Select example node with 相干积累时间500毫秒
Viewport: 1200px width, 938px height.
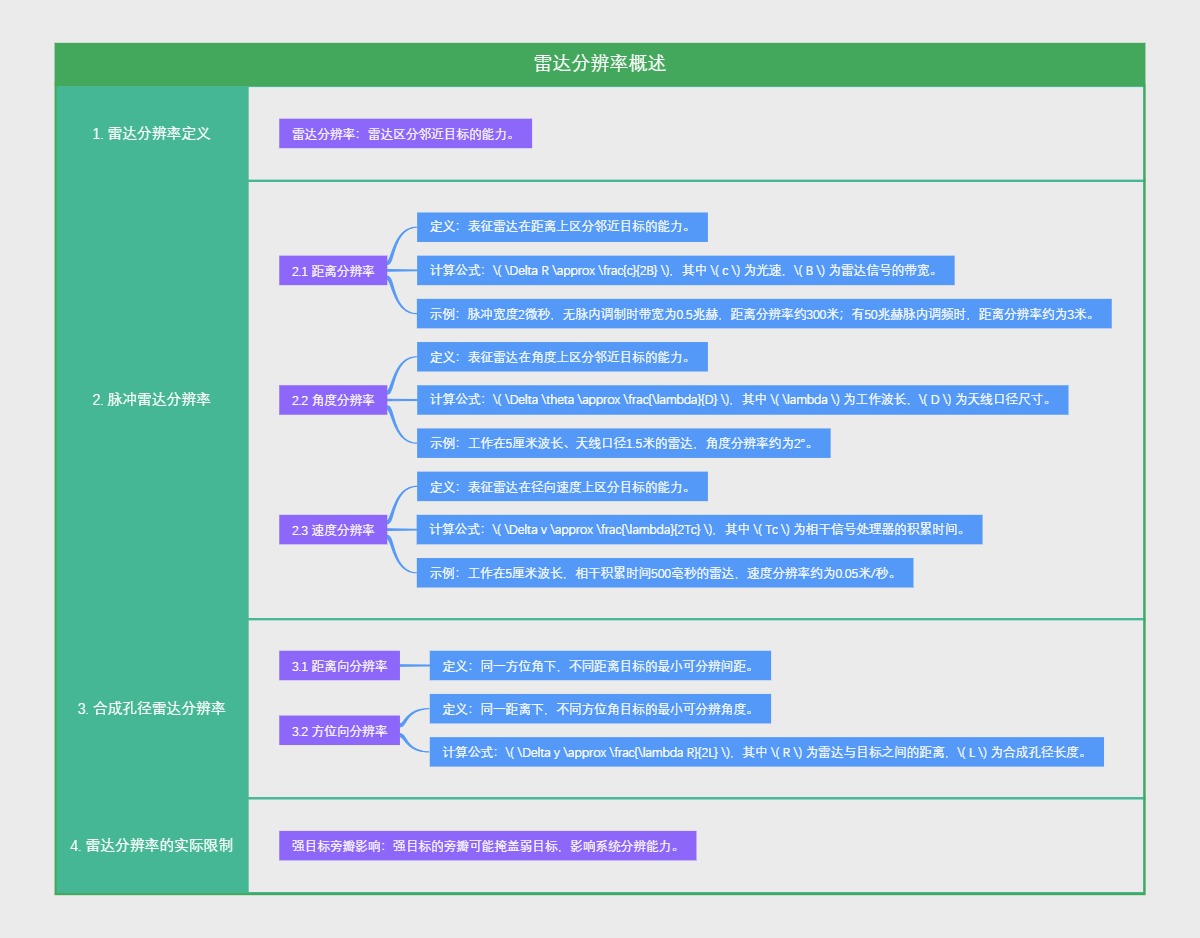[664, 573]
